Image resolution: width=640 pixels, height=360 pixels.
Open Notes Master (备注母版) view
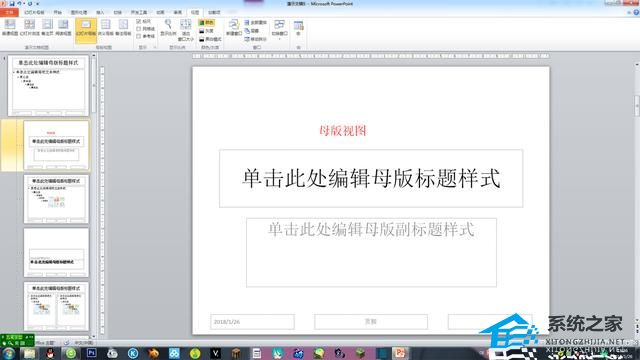click(123, 27)
